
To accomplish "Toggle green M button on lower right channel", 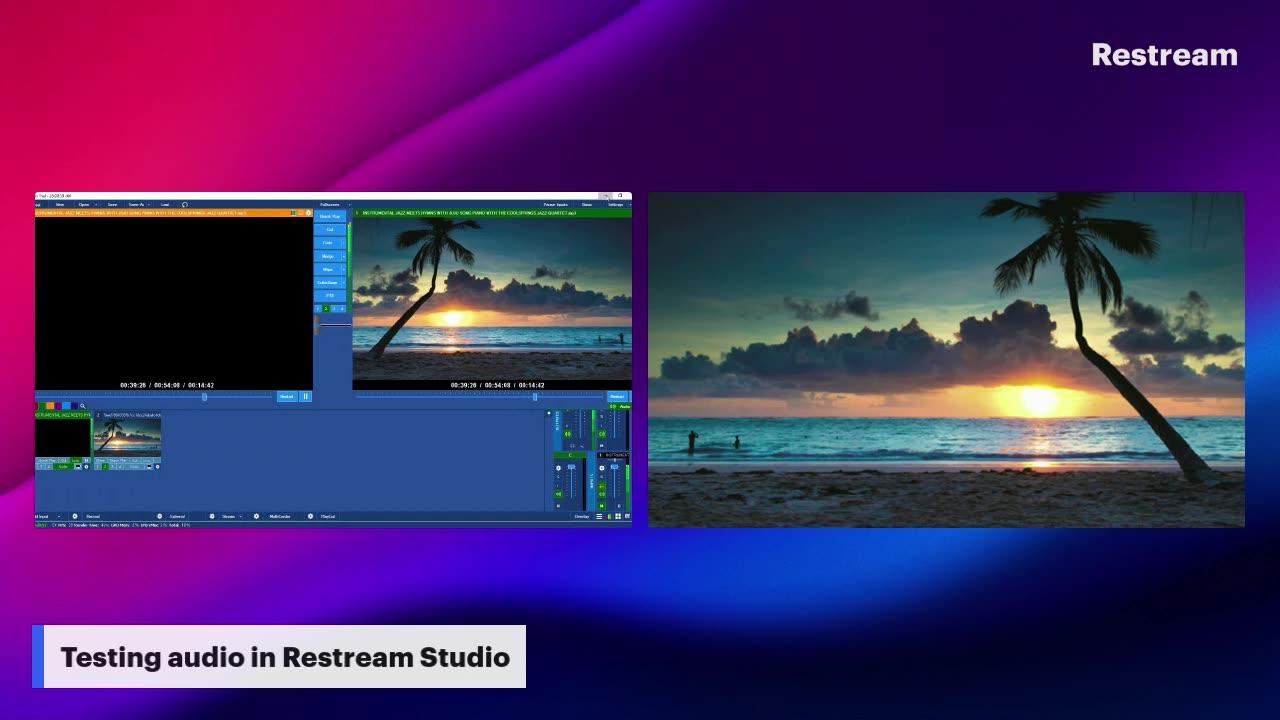I will click(602, 506).
